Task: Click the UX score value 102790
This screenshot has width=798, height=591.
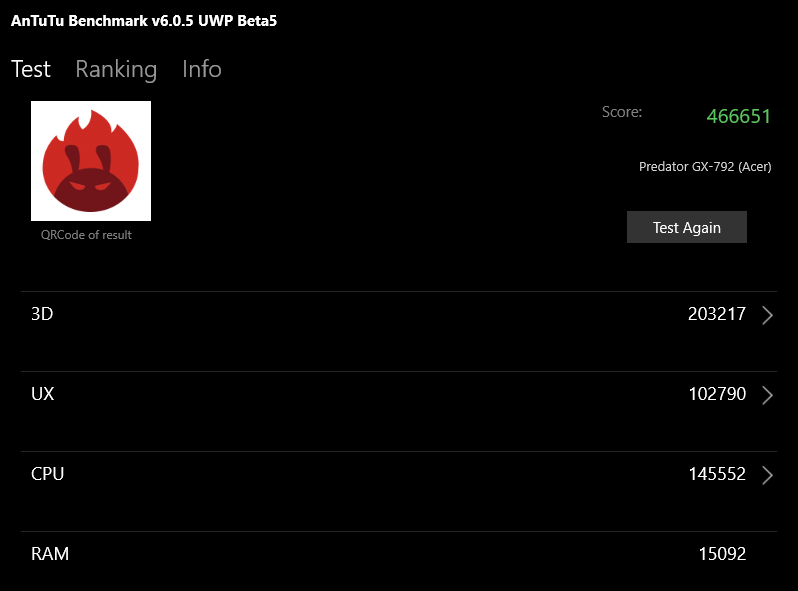Action: pos(717,394)
